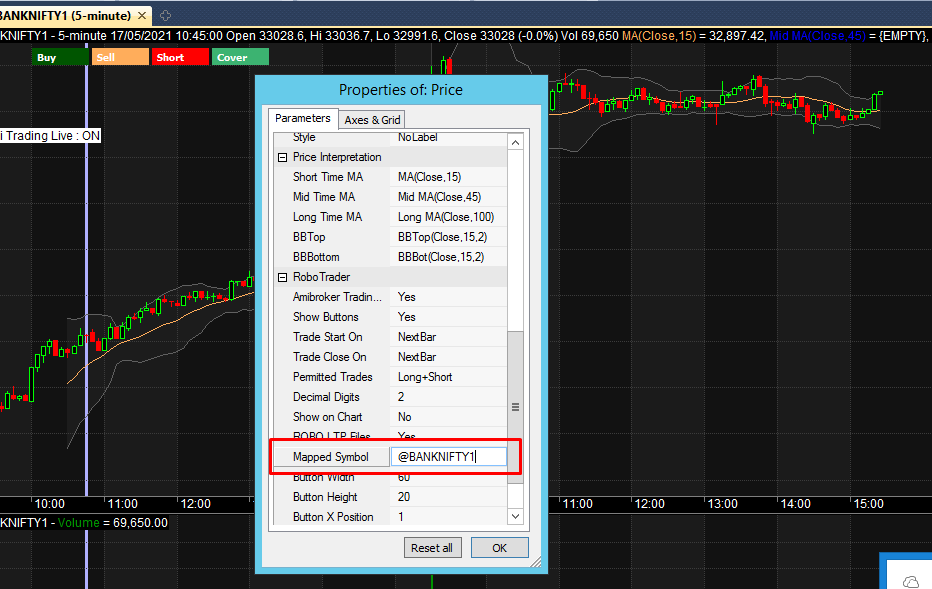Select the Long Time MA value
This screenshot has height=589, width=932.
point(449,217)
